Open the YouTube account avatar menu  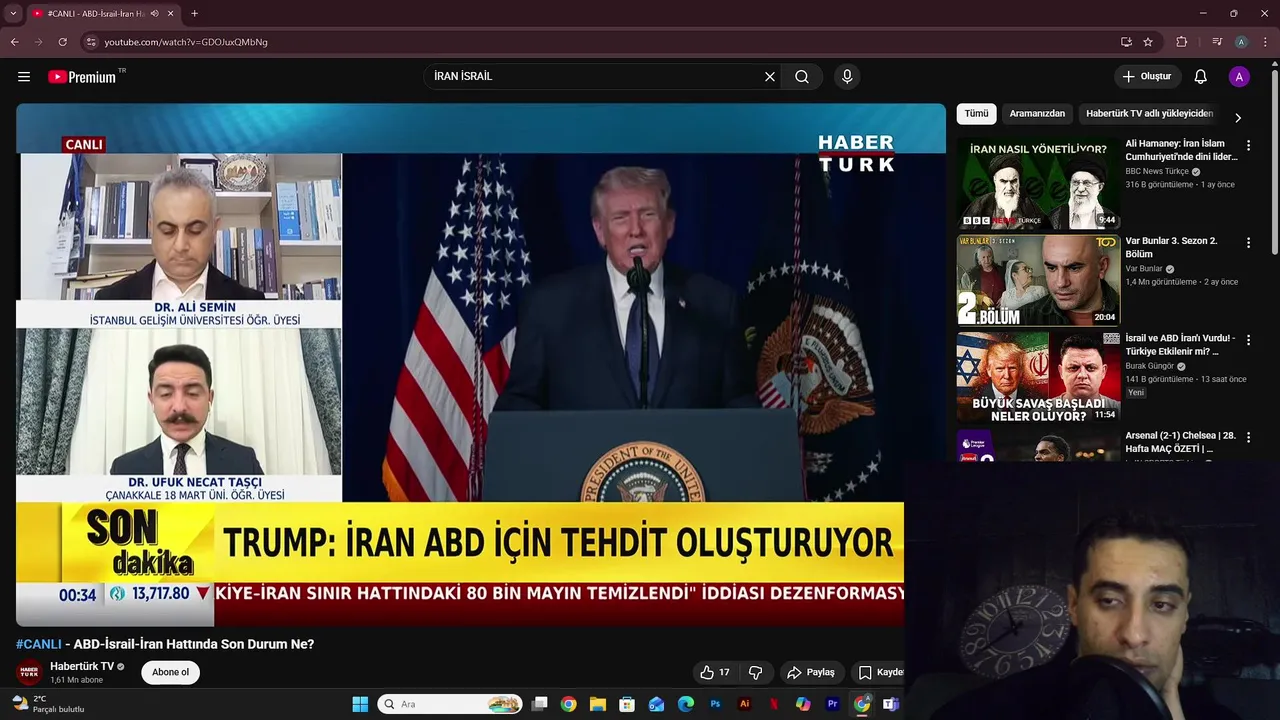click(1239, 77)
